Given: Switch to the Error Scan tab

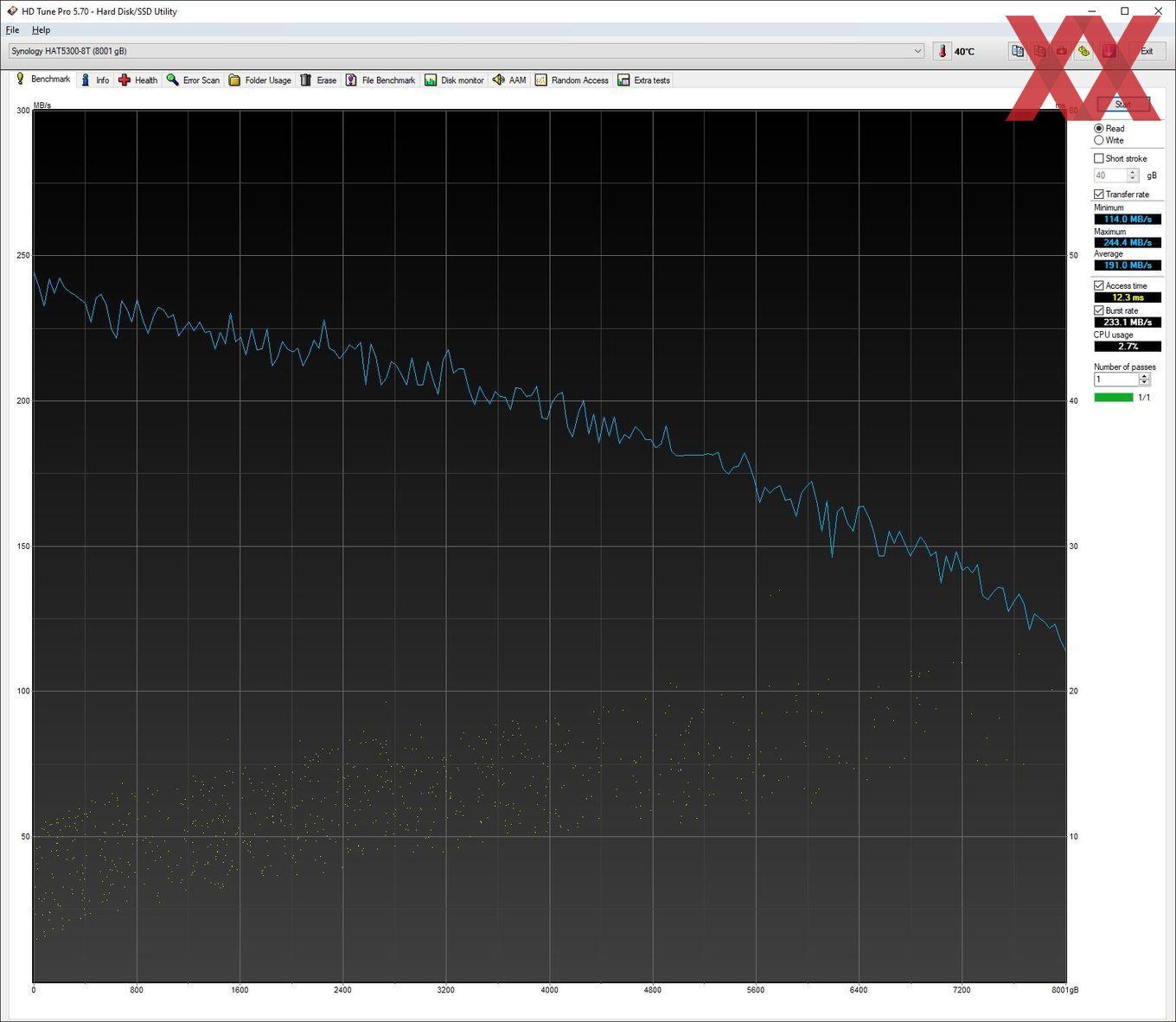Looking at the screenshot, I should 193,80.
